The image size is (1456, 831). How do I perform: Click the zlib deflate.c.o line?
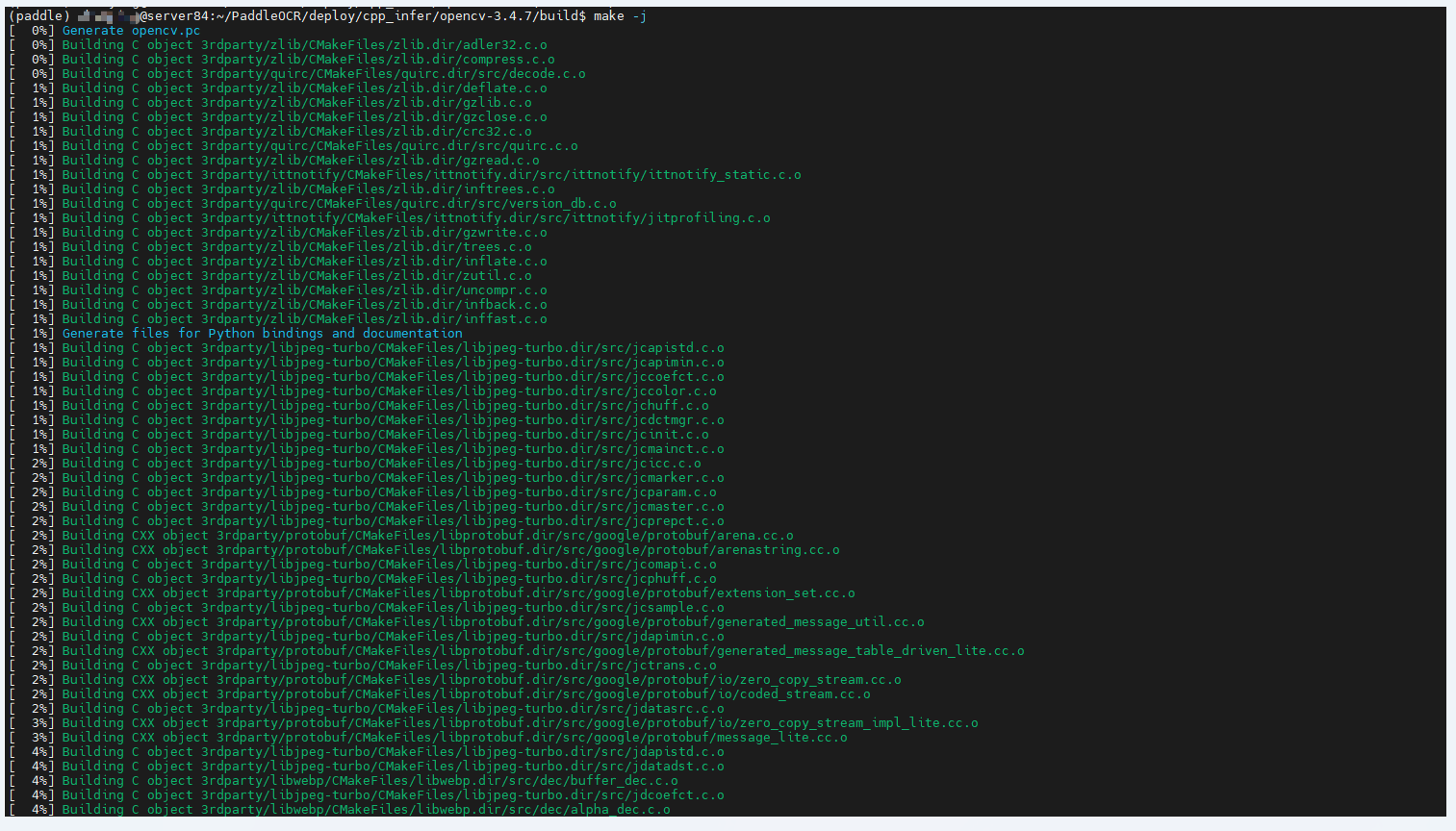(x=278, y=88)
